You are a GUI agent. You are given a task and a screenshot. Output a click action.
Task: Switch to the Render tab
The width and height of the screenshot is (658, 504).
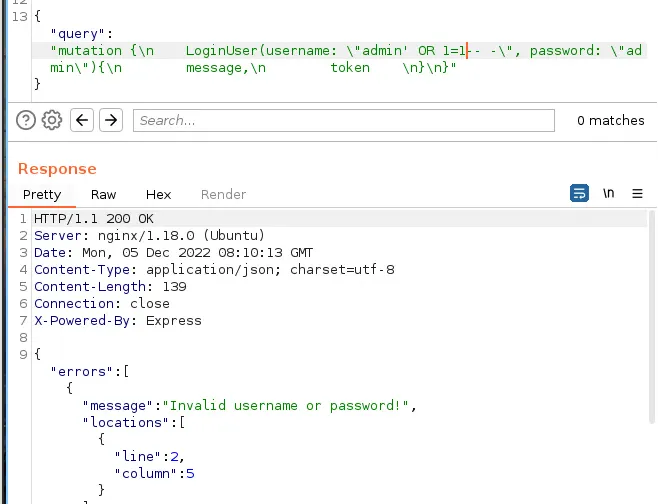(223, 194)
